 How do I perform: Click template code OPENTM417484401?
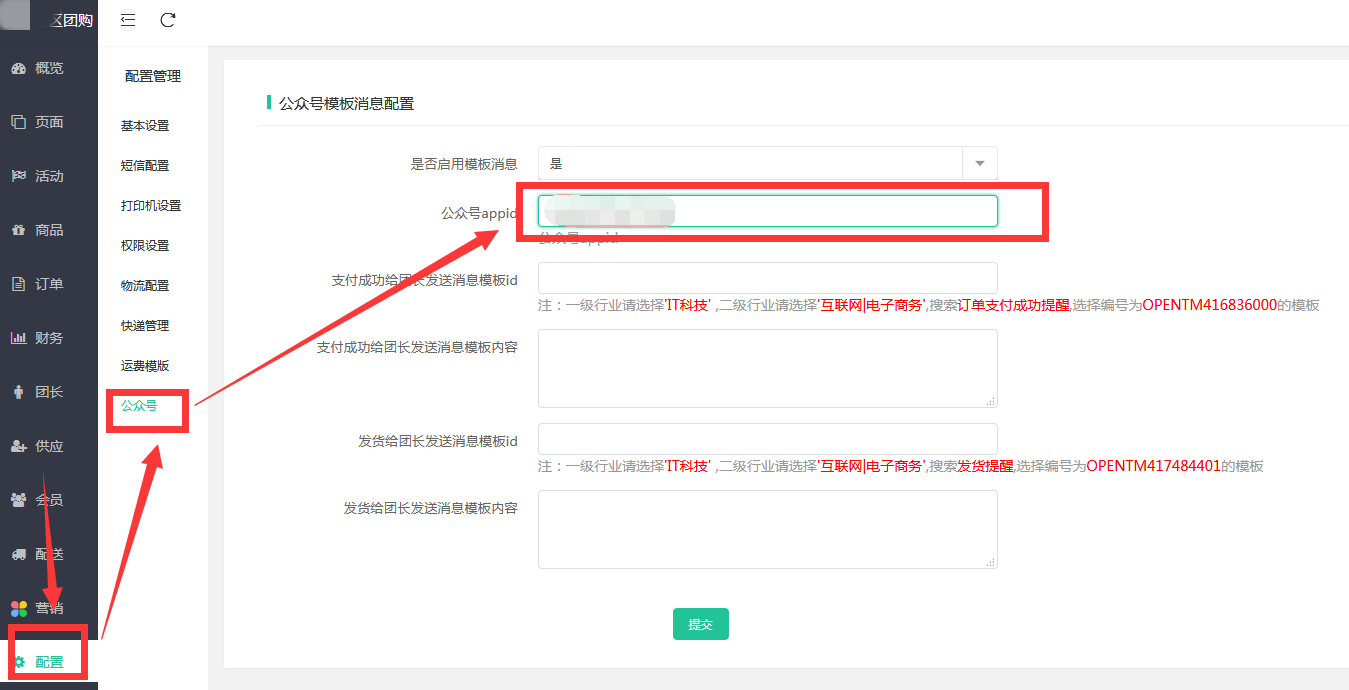[1154, 466]
